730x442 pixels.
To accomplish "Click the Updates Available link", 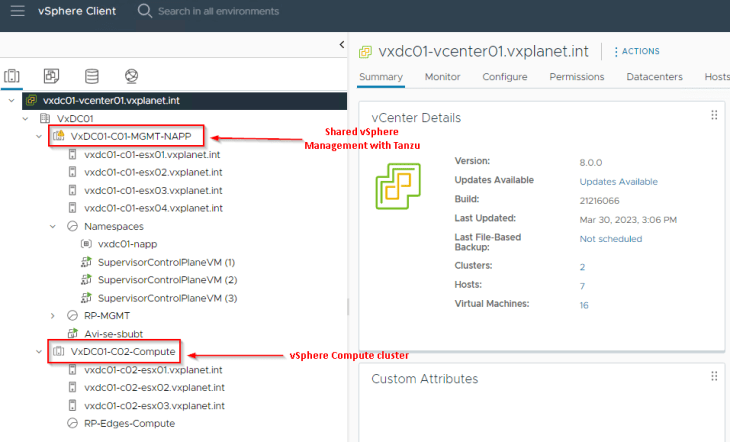I will pyautogui.click(x=618, y=182).
